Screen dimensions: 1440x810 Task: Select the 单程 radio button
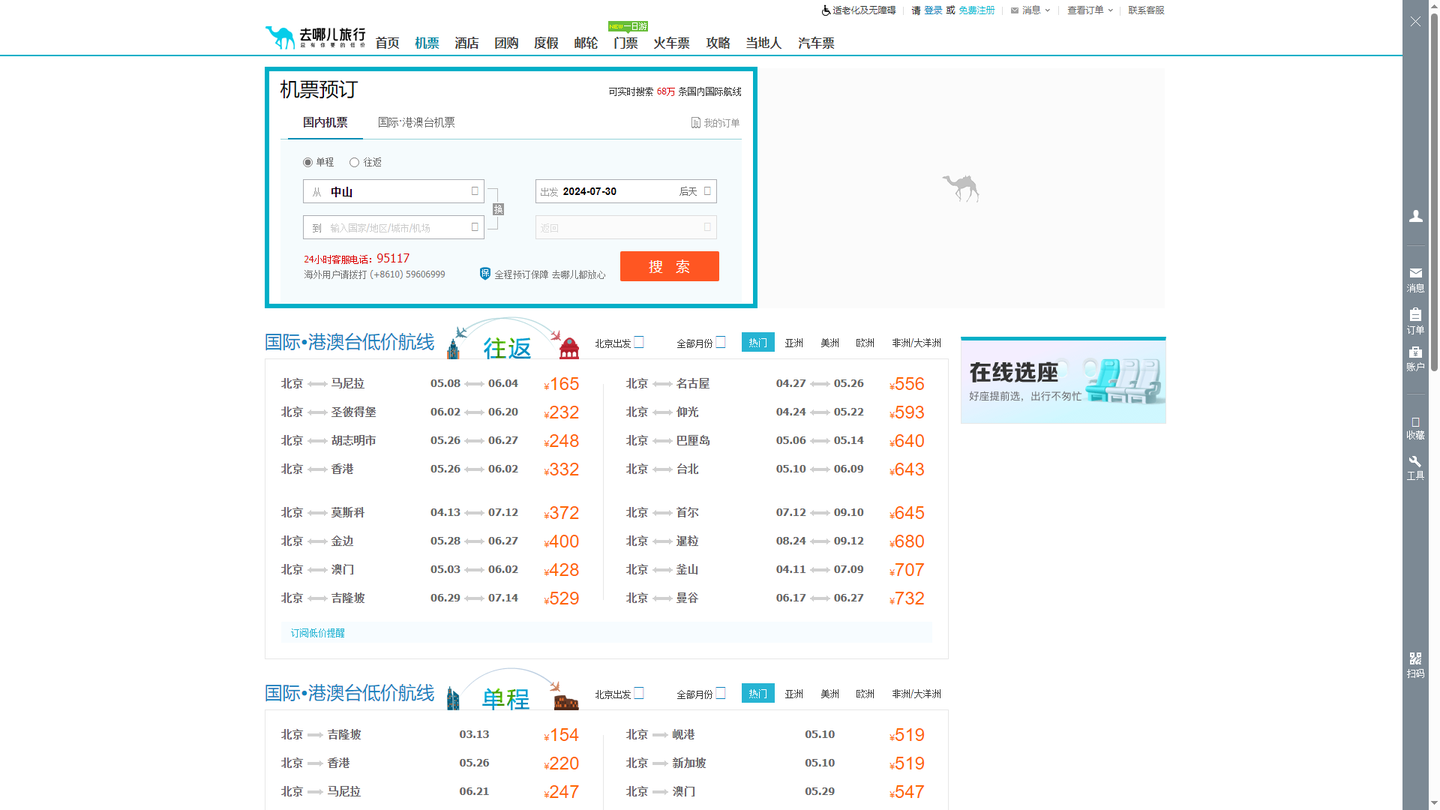(x=308, y=162)
